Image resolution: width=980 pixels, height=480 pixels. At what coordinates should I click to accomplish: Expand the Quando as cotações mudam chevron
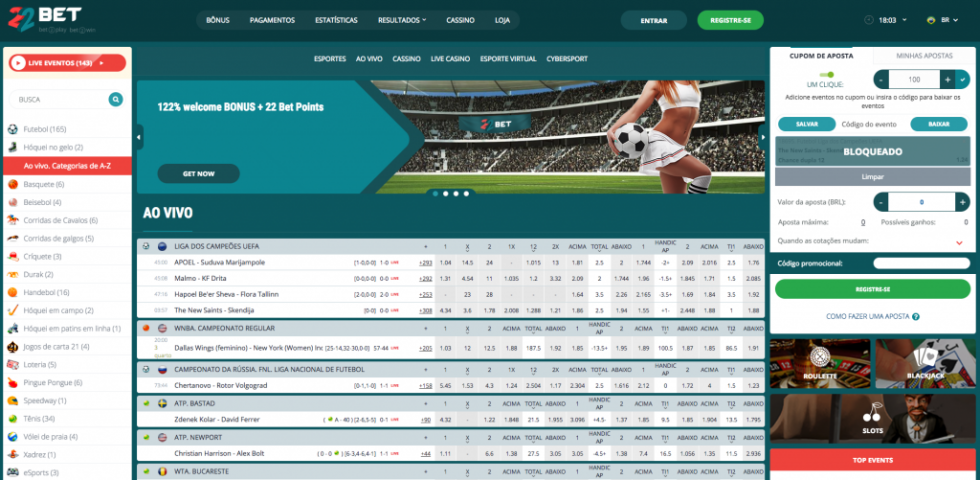coord(959,242)
